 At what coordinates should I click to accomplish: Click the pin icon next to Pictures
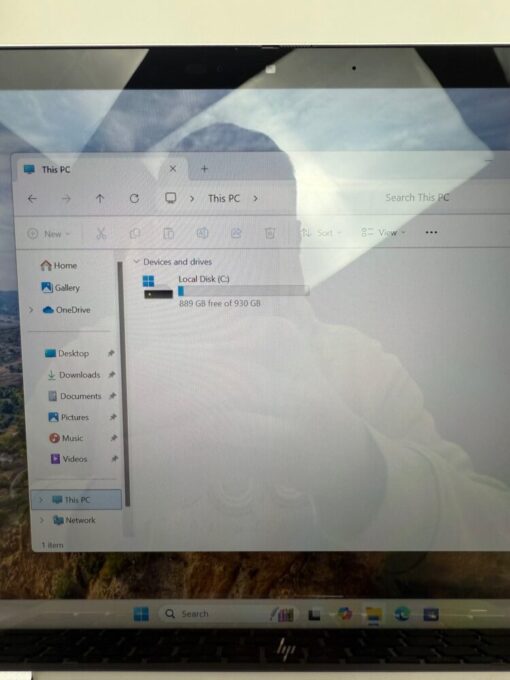pos(113,417)
